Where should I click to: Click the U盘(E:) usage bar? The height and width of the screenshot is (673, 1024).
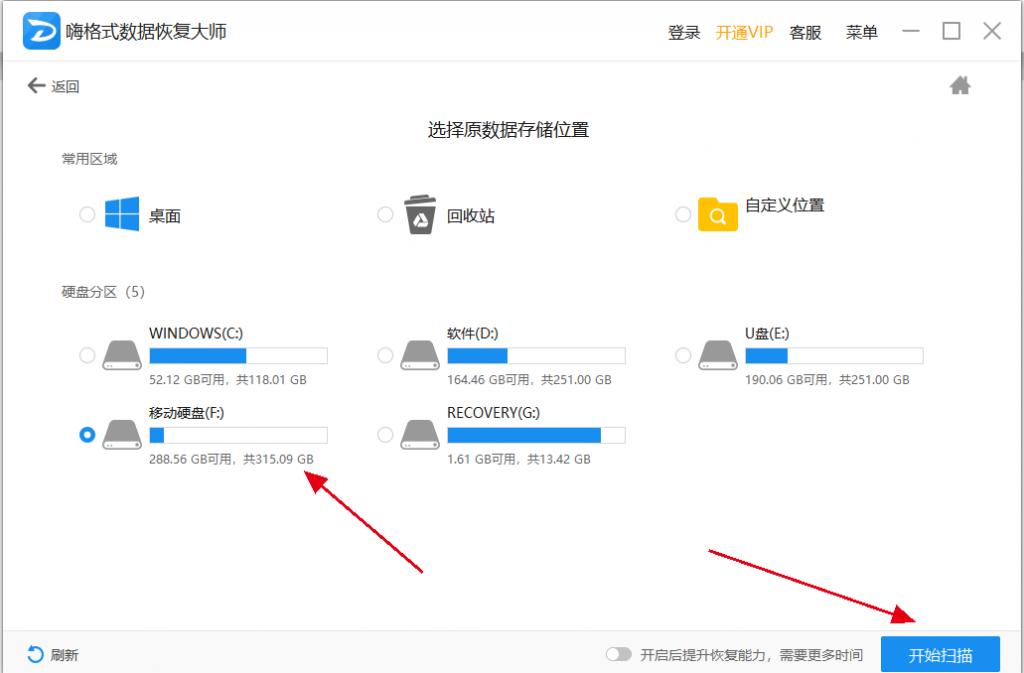(834, 356)
